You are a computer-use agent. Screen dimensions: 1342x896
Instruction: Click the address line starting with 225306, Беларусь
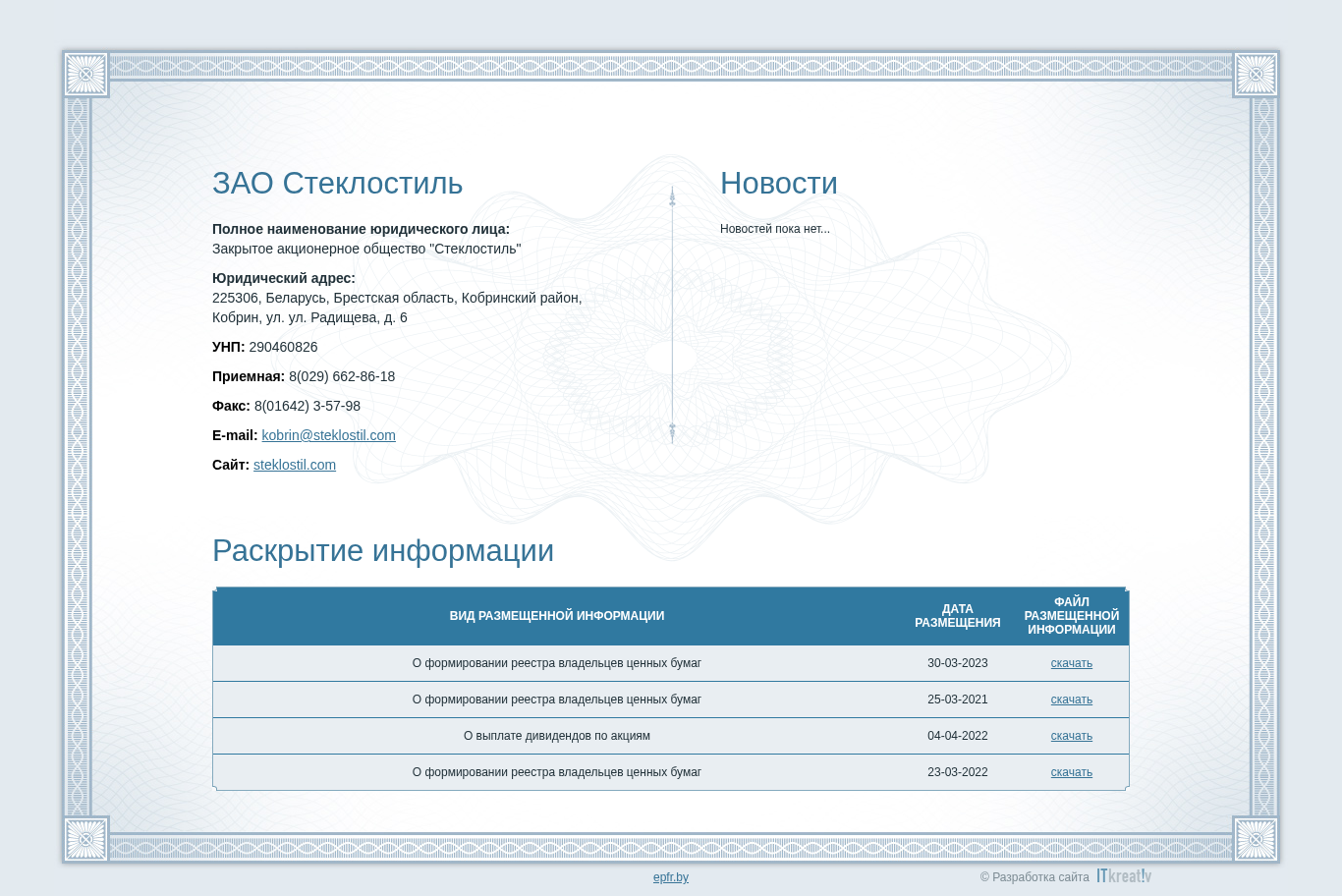[397, 298]
